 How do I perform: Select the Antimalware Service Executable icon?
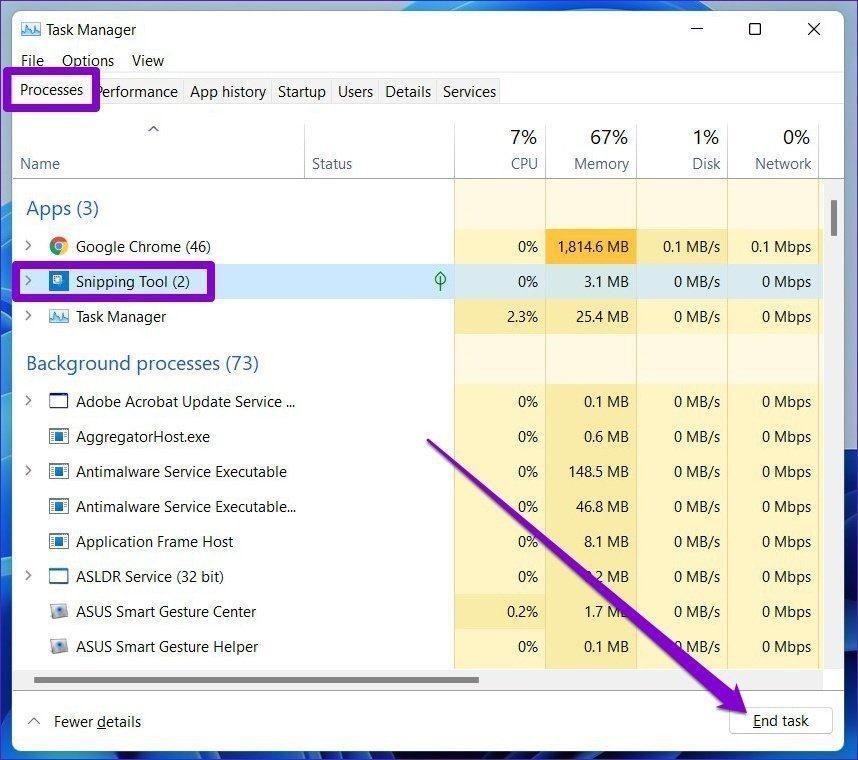(x=58, y=471)
